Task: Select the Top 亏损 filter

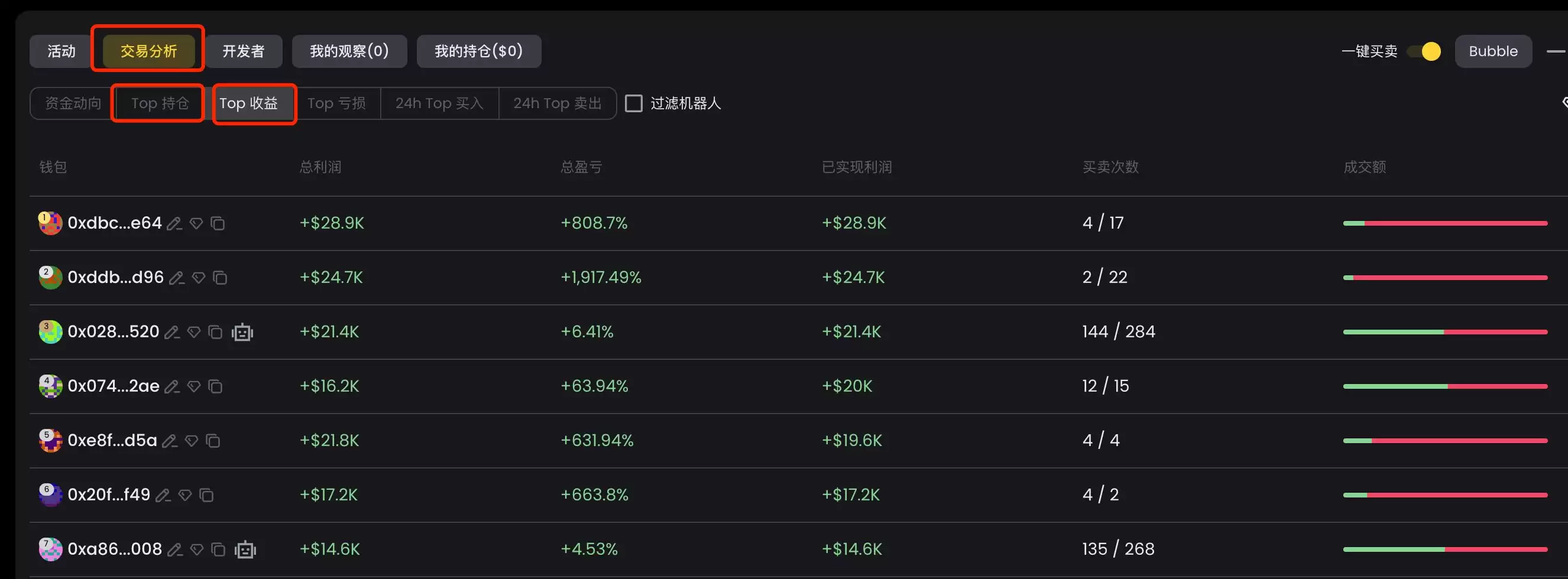Action: [337, 103]
